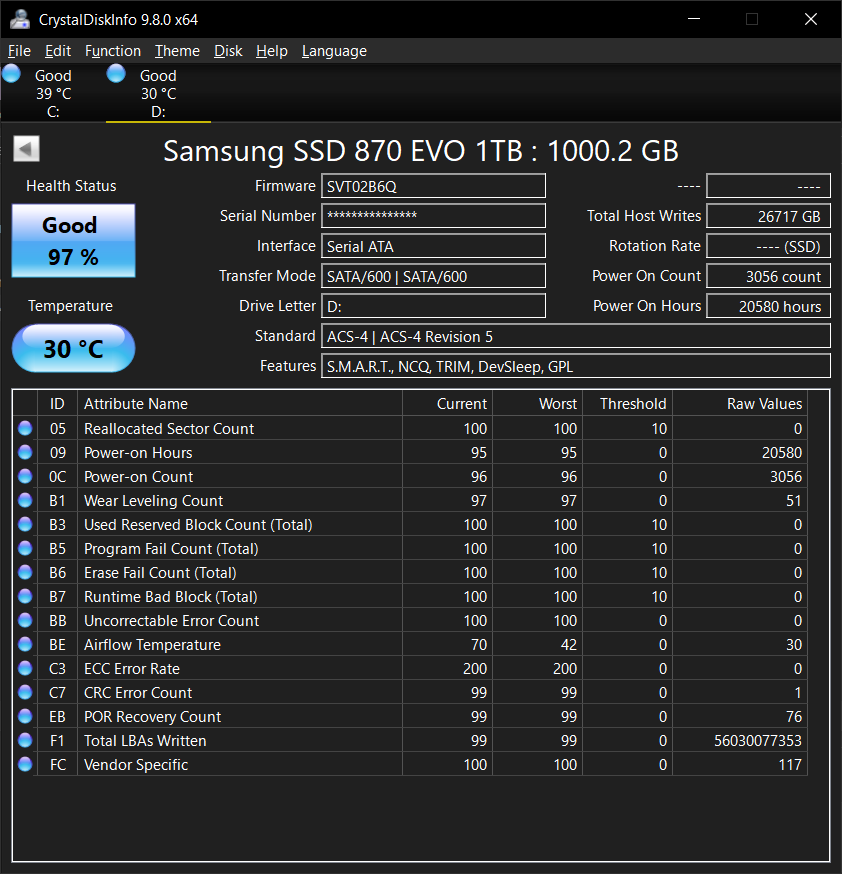The height and width of the screenshot is (874, 842).
Task: Click raw value 117 in Vendor Specific row
Action: click(x=790, y=764)
